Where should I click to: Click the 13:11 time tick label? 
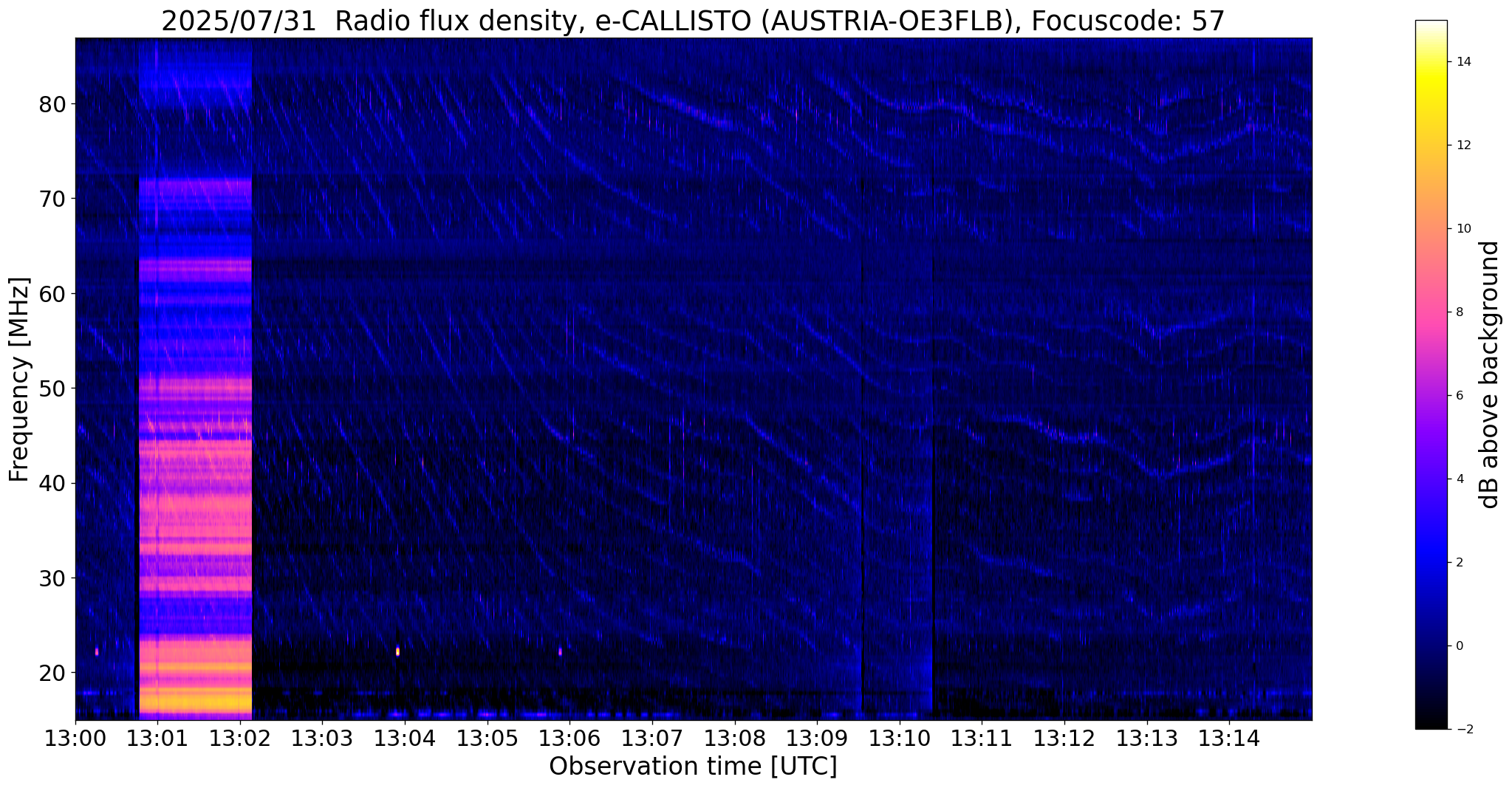[982, 739]
